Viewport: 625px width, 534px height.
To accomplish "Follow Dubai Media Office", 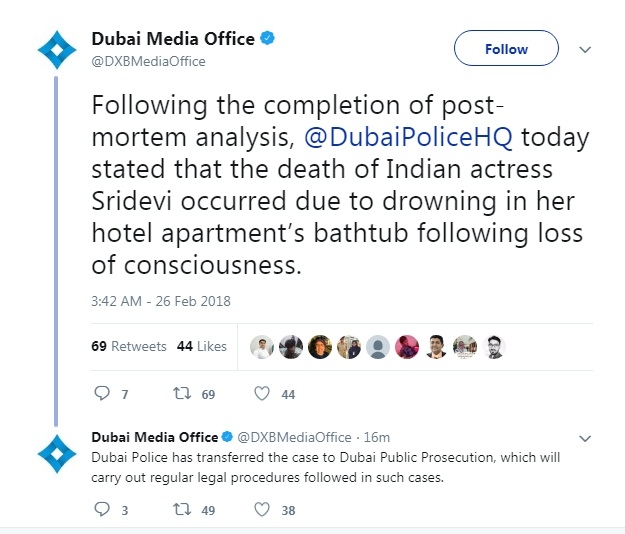I will (x=506, y=48).
